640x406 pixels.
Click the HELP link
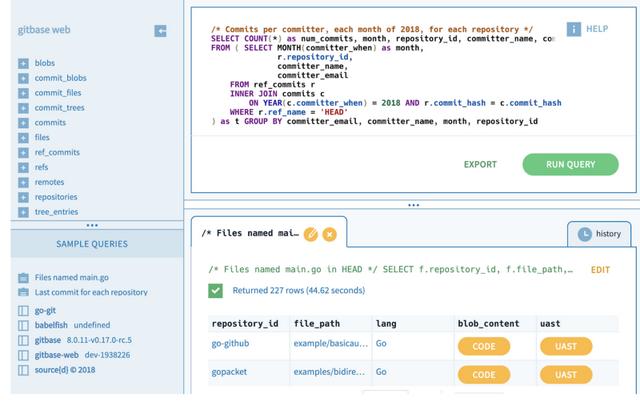click(597, 29)
